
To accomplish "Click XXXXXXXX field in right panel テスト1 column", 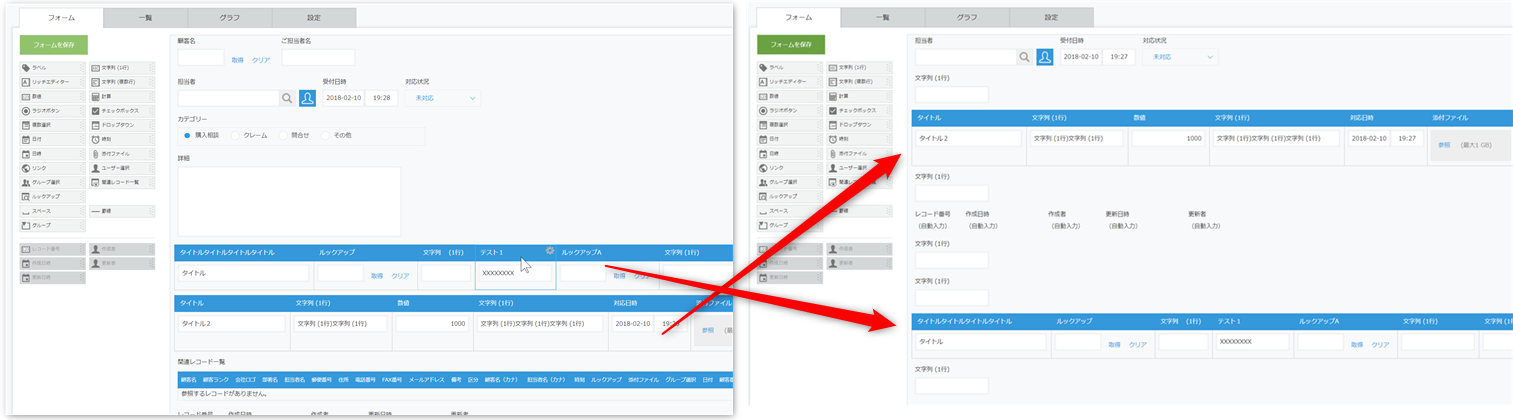I will click(1251, 342).
